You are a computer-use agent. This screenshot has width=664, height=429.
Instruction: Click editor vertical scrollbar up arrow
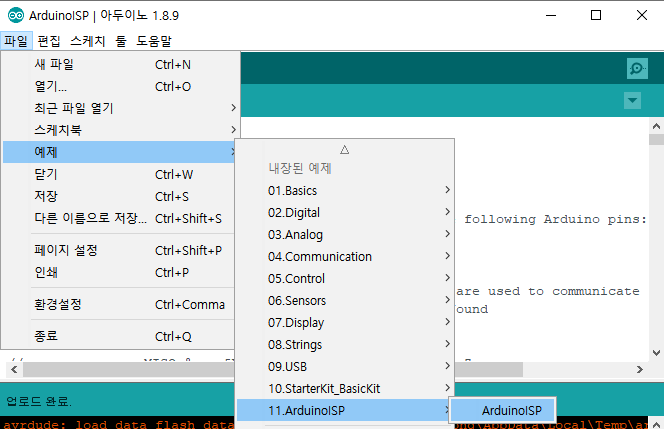pyautogui.click(x=656, y=126)
